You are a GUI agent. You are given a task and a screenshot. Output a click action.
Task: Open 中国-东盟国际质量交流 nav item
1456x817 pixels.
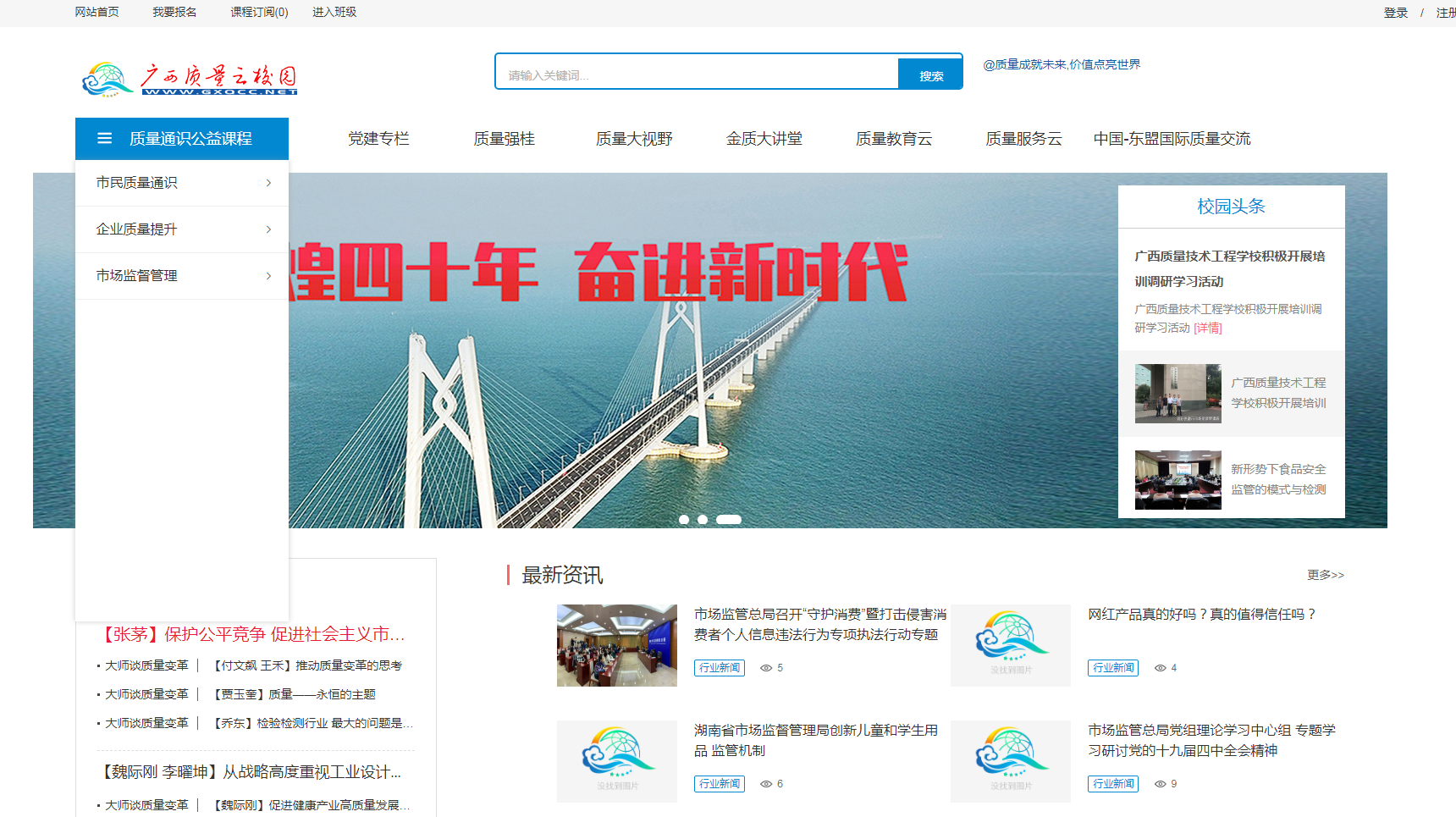(x=1172, y=139)
